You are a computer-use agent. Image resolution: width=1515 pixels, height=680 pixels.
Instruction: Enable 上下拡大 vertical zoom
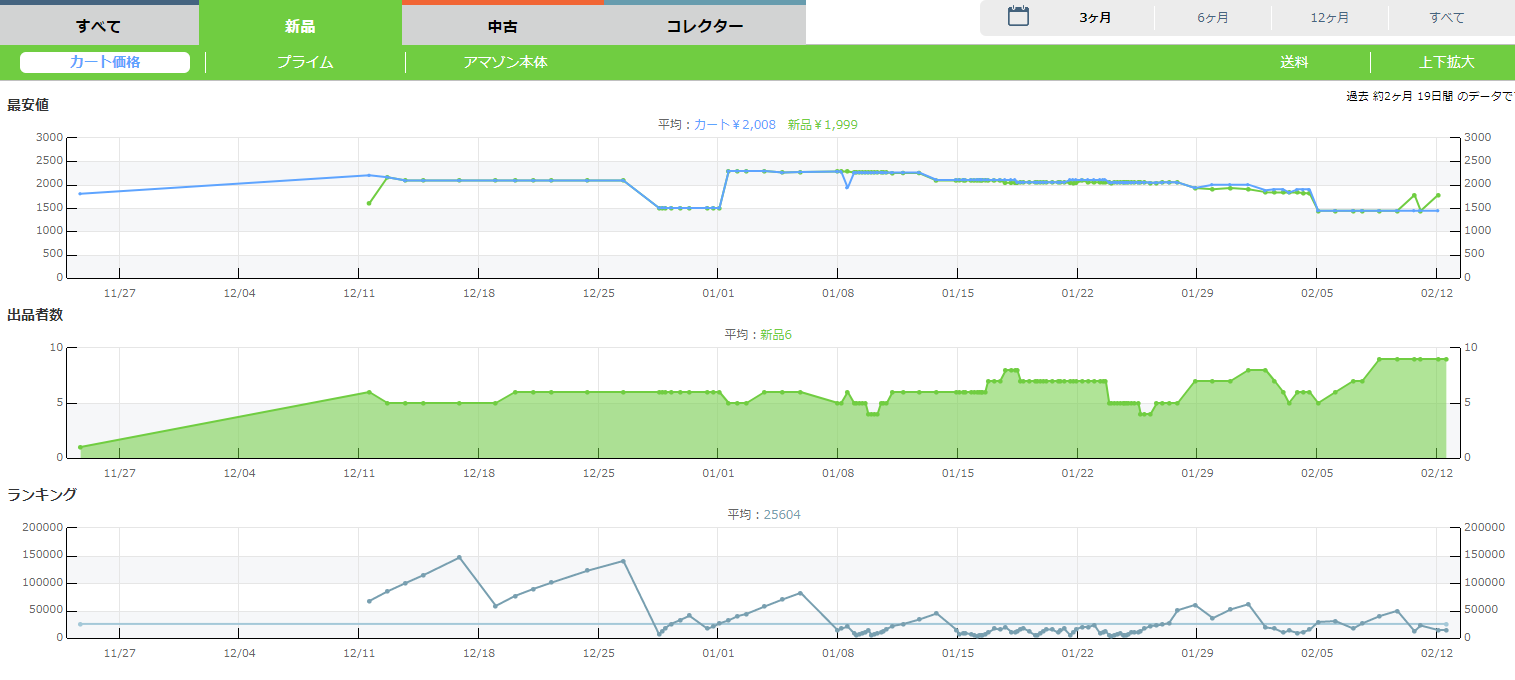(x=1446, y=62)
